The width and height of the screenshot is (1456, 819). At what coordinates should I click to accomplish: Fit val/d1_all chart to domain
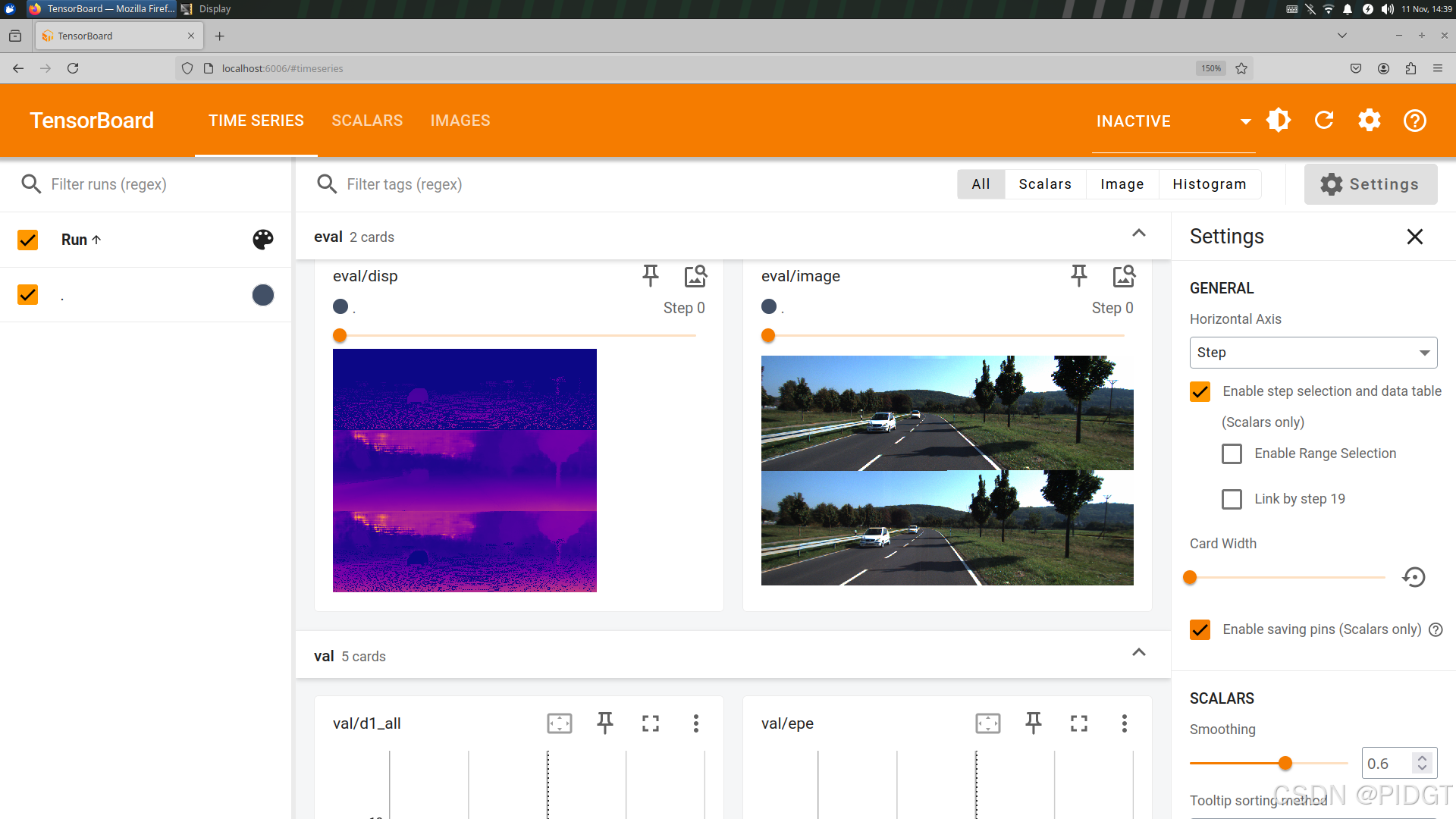[x=560, y=723]
